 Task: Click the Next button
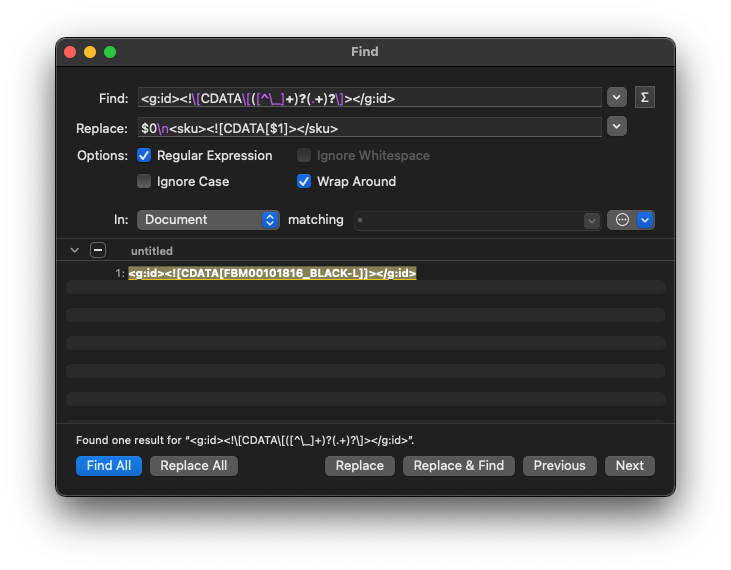pyautogui.click(x=629, y=466)
